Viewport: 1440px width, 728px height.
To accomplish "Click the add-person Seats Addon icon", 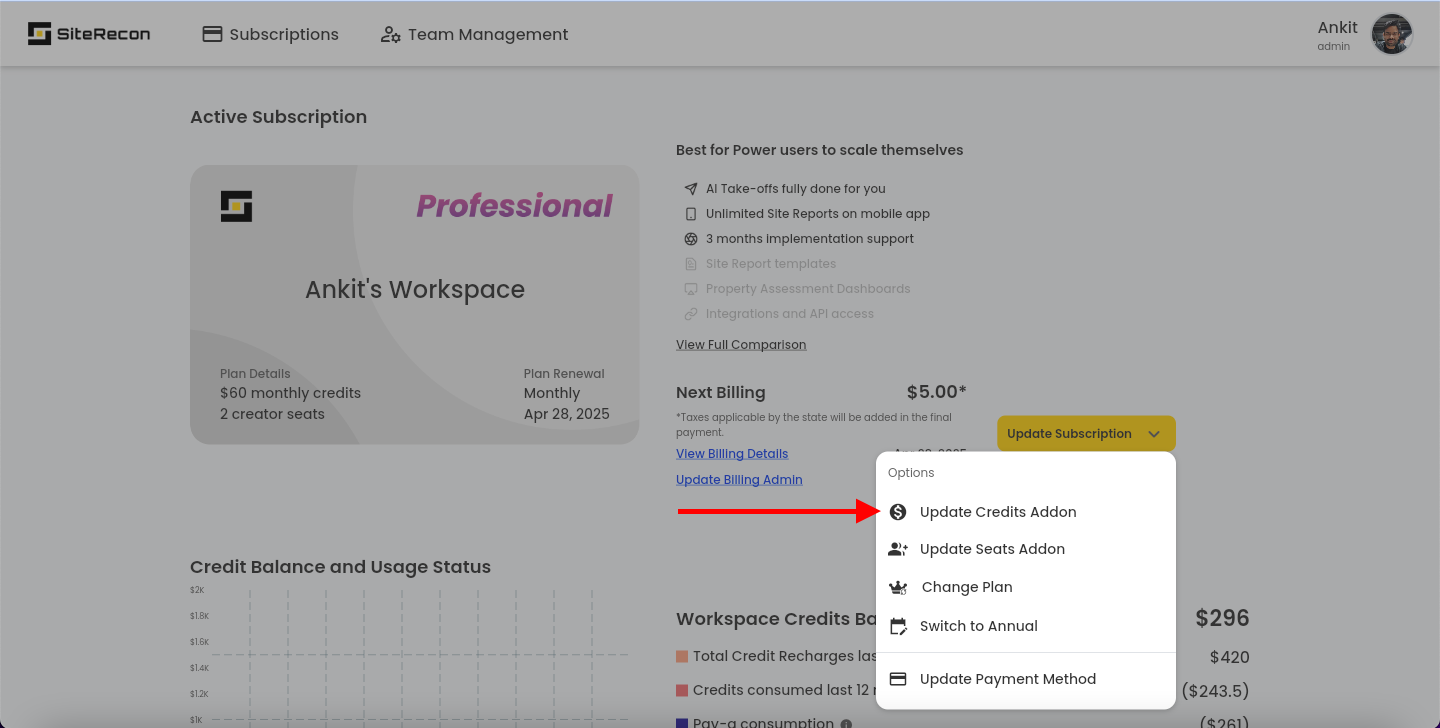I will 898,549.
